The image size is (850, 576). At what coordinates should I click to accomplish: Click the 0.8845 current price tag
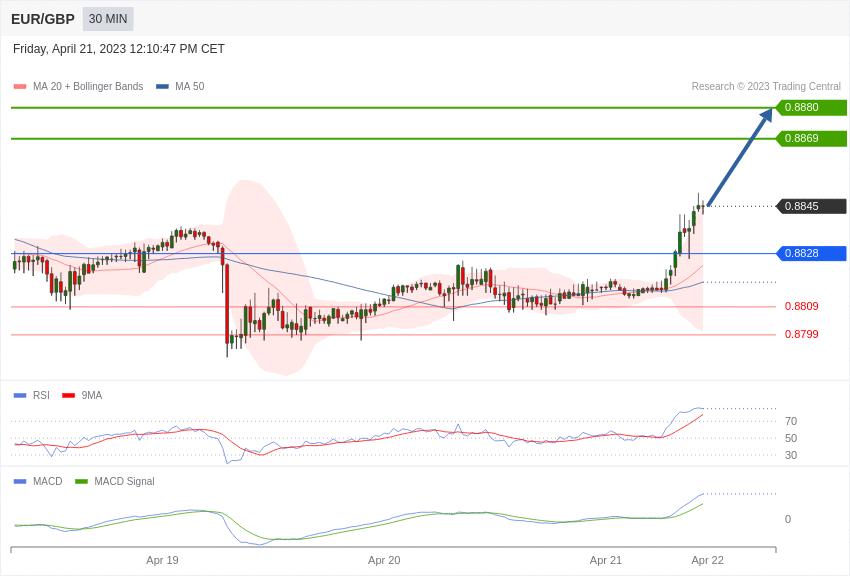point(812,206)
